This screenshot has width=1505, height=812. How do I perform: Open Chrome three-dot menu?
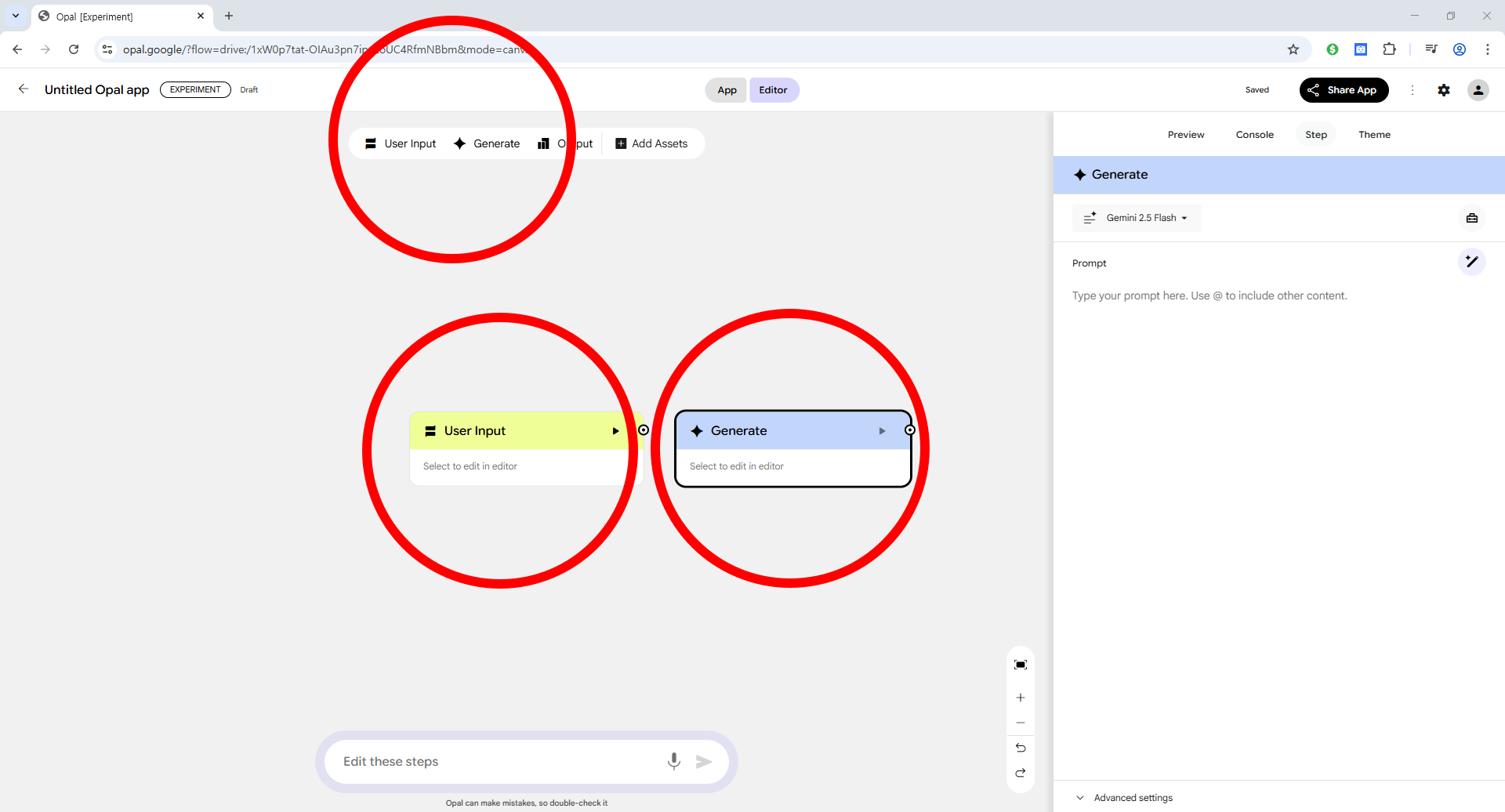[x=1488, y=49]
